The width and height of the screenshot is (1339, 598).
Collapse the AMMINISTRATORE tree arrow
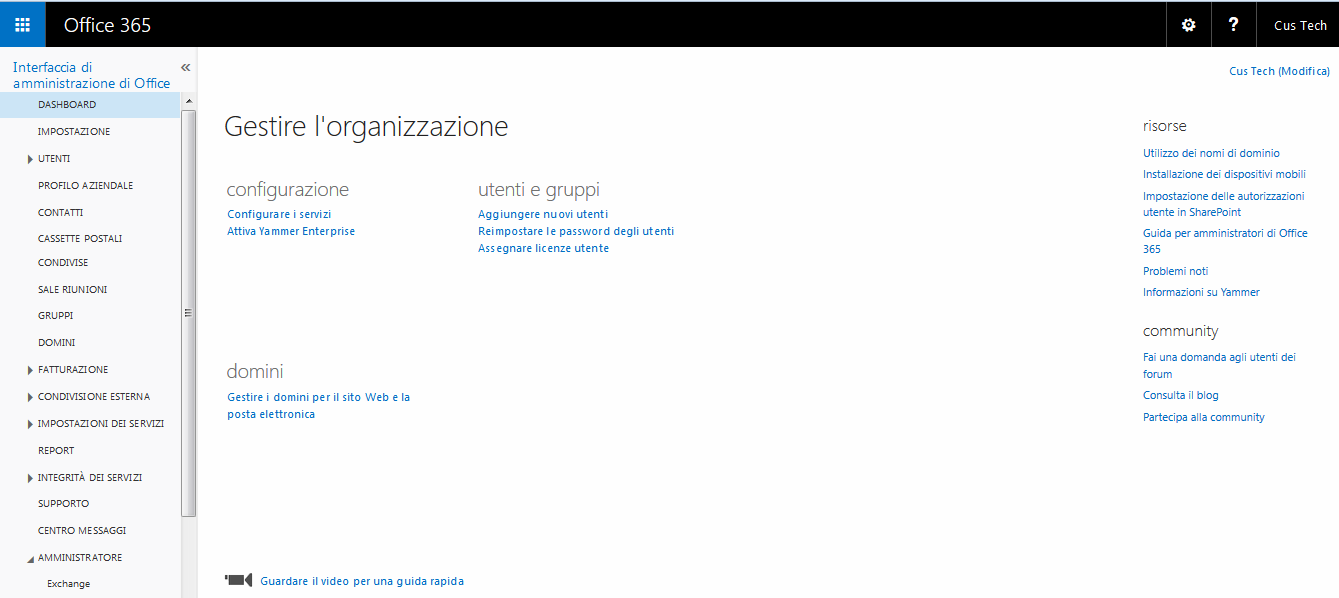[30, 558]
